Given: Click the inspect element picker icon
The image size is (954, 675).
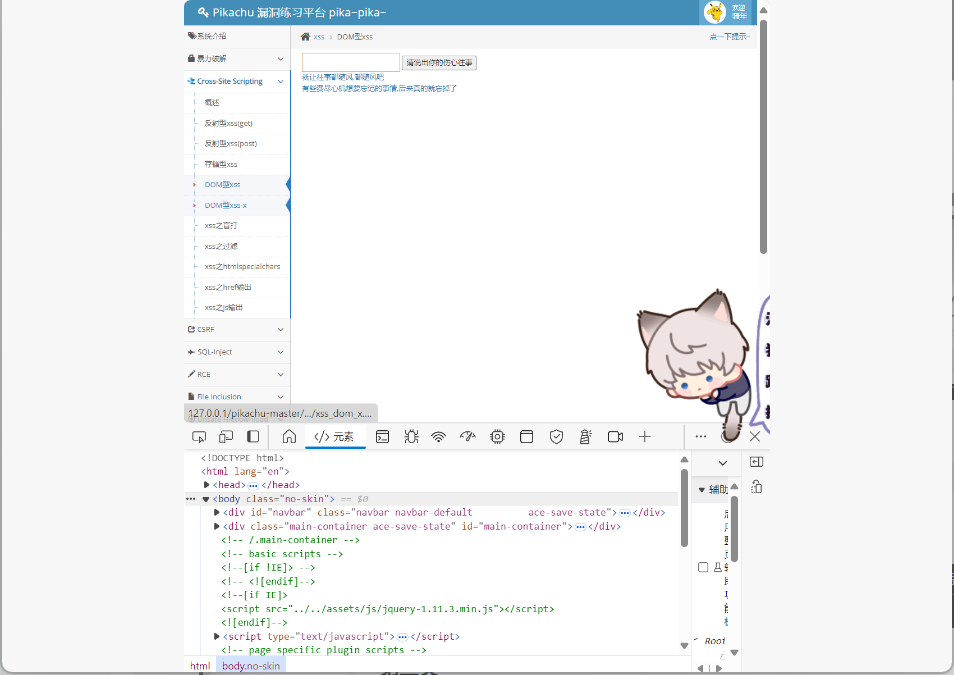Looking at the screenshot, I should [199, 436].
